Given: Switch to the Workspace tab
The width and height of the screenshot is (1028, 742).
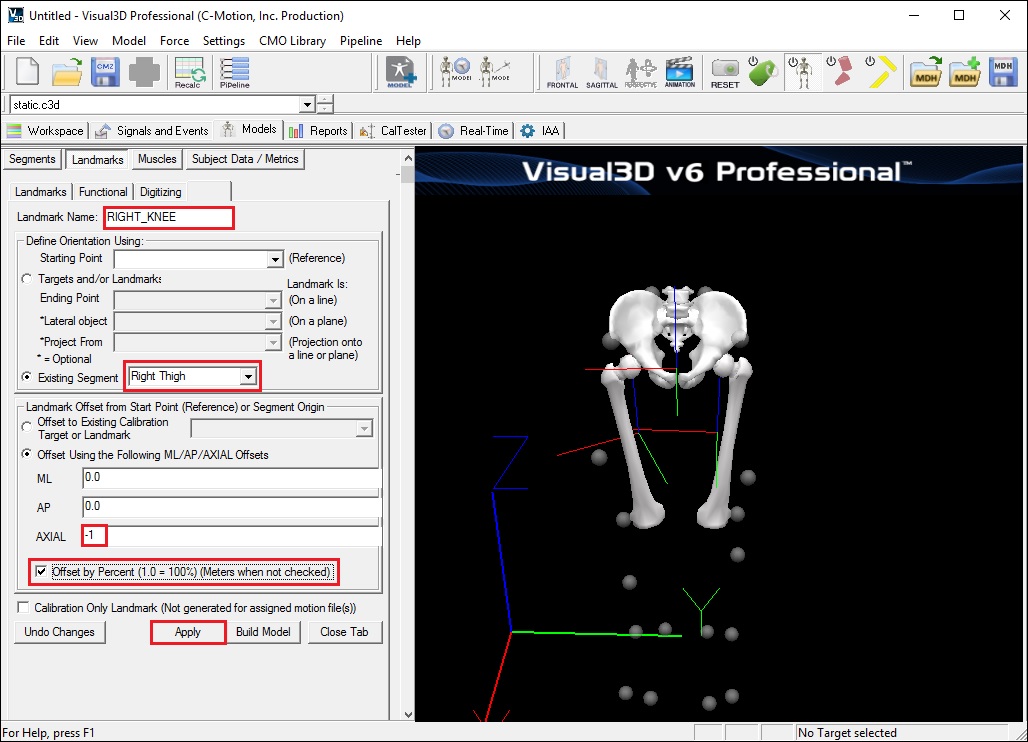Looking at the screenshot, I should coord(45,130).
